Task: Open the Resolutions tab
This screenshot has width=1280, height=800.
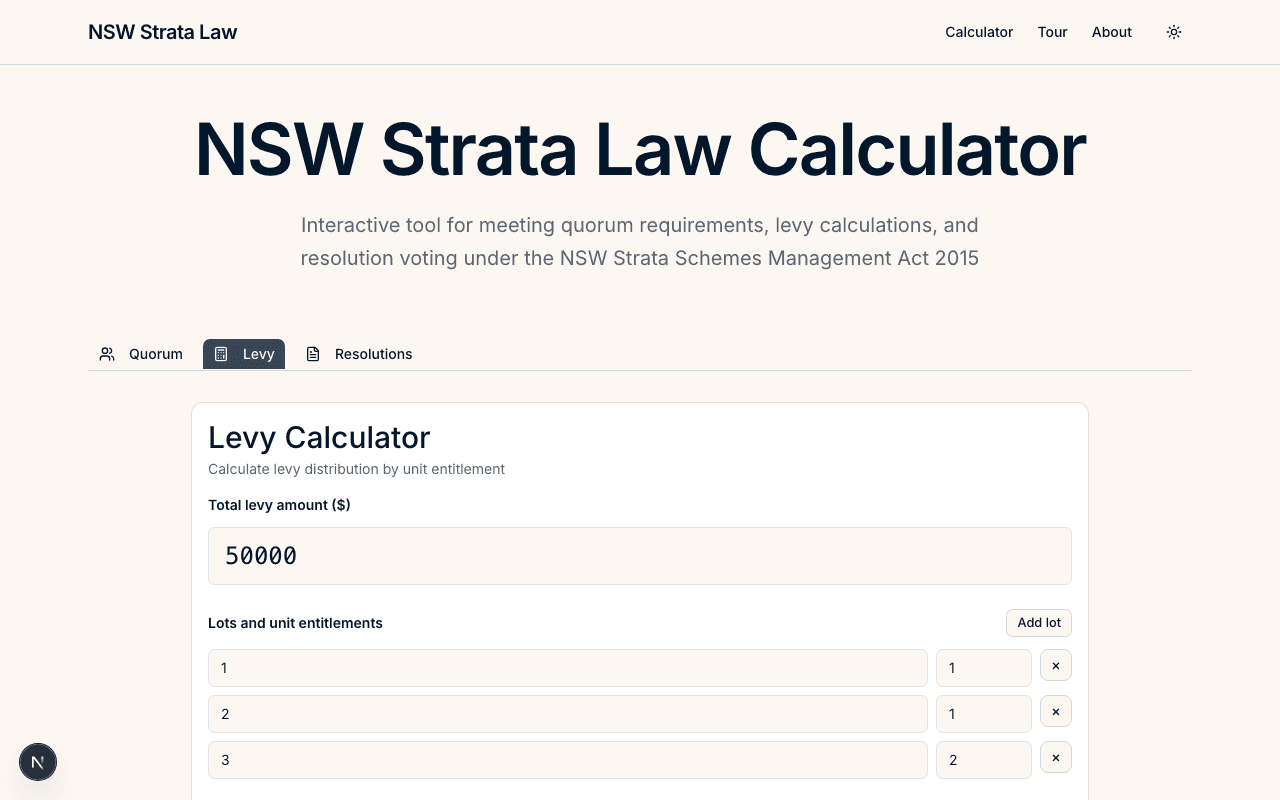Action: 359,354
